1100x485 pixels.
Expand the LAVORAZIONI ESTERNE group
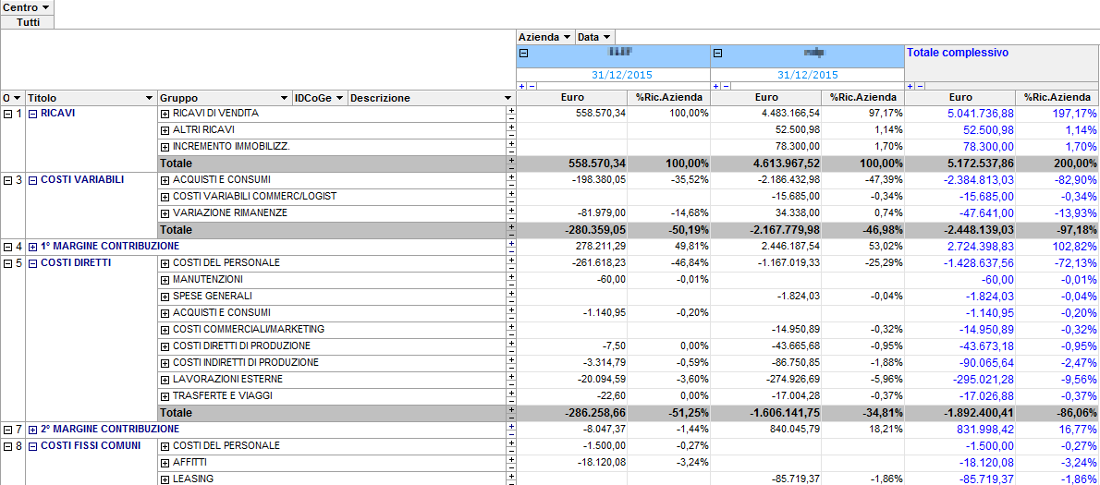pyautogui.click(x=166, y=380)
